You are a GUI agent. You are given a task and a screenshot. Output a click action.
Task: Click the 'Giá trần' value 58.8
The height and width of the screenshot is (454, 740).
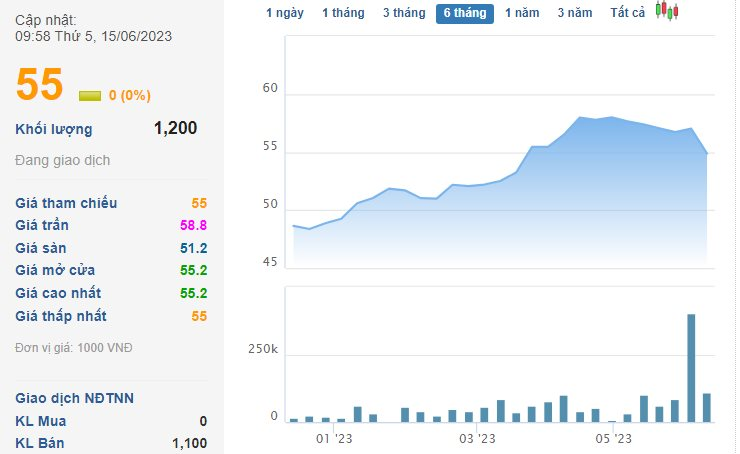[193, 225]
